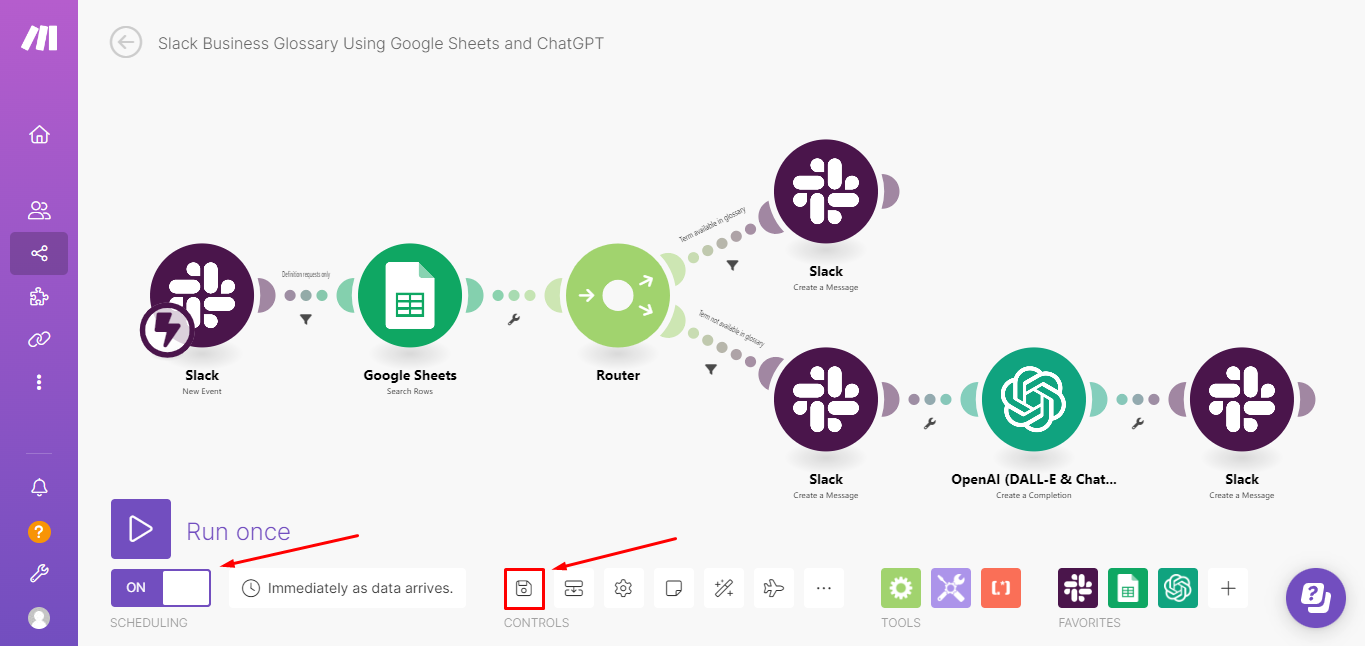The height and width of the screenshot is (646, 1365).
Task: Open the purple Tools module
Action: tap(951, 588)
